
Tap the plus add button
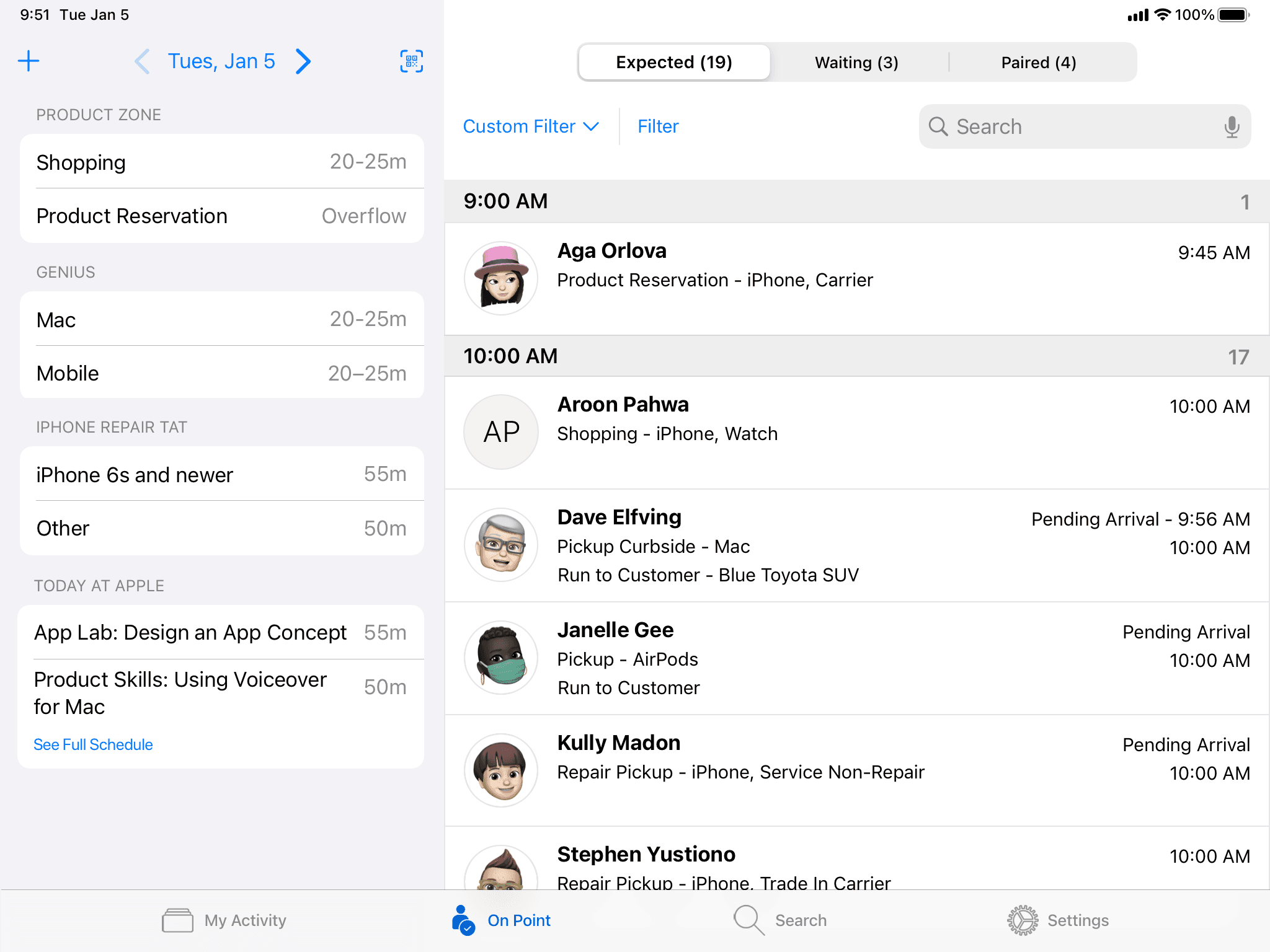tap(29, 61)
